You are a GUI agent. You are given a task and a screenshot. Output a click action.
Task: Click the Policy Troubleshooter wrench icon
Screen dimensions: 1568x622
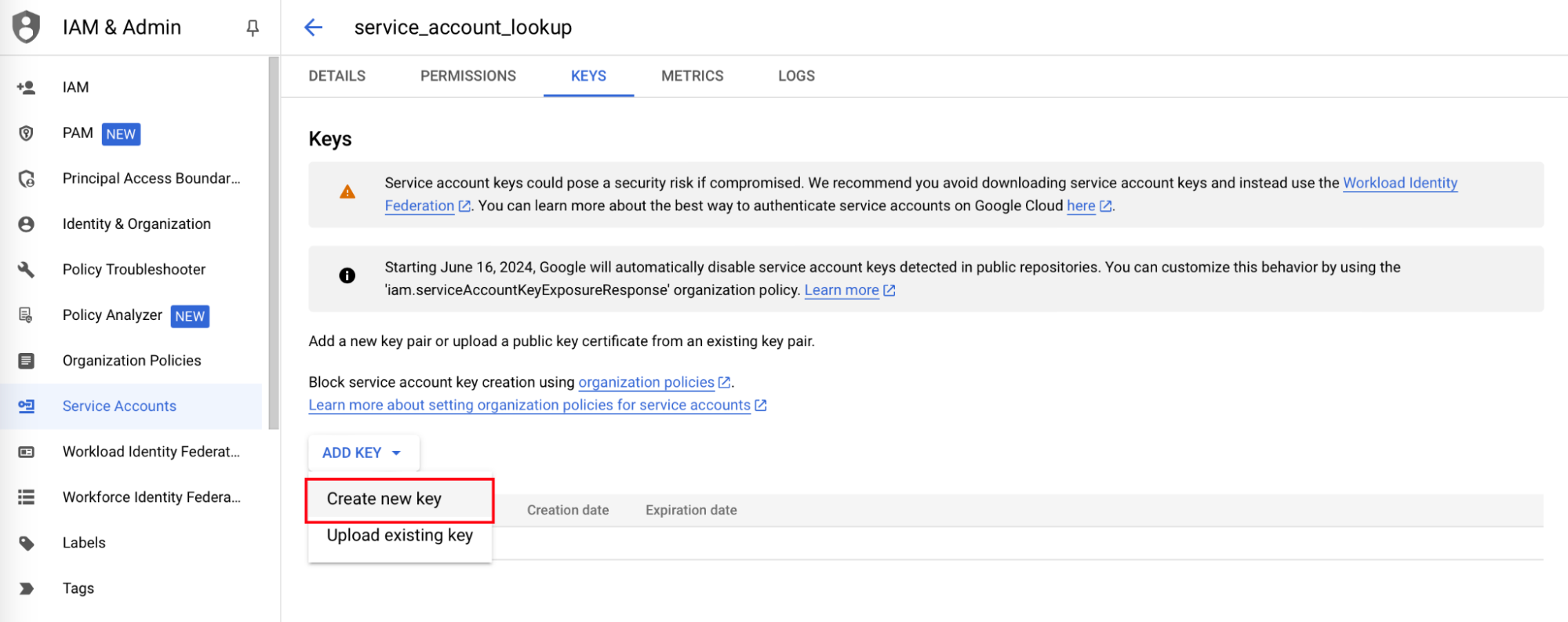[26, 270]
